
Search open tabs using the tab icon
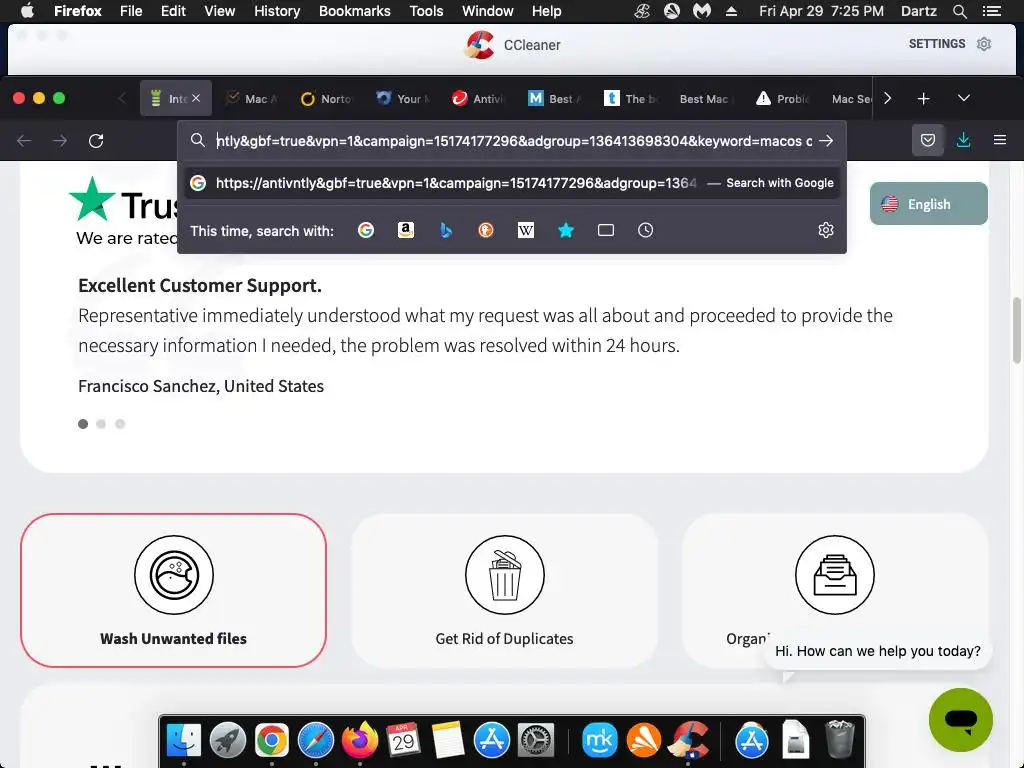[606, 231]
